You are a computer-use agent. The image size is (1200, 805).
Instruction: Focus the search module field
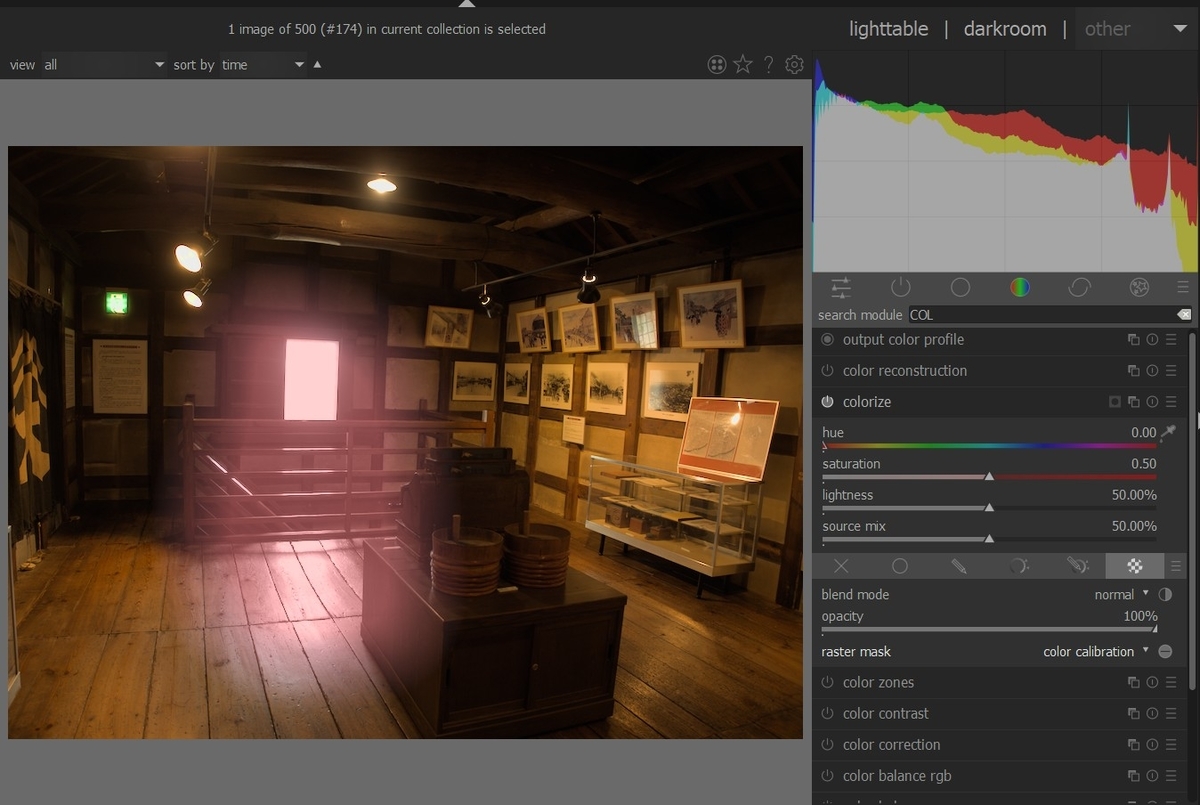click(1040, 315)
